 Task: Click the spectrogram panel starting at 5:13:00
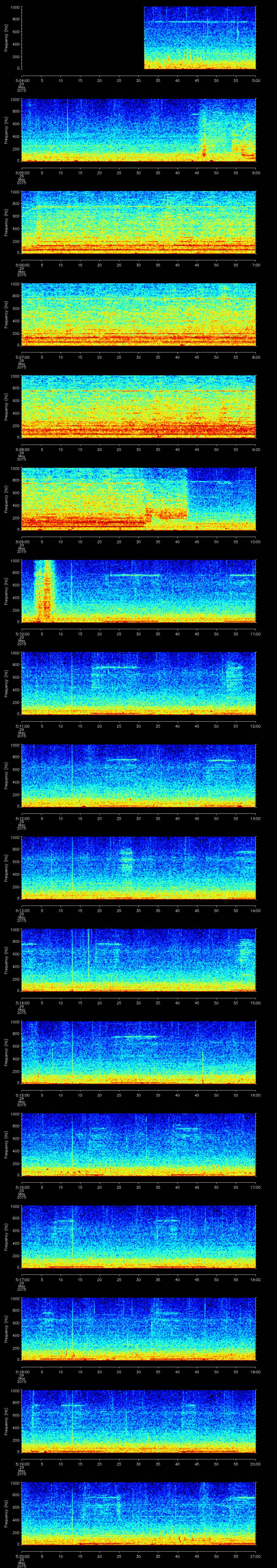[139, 868]
